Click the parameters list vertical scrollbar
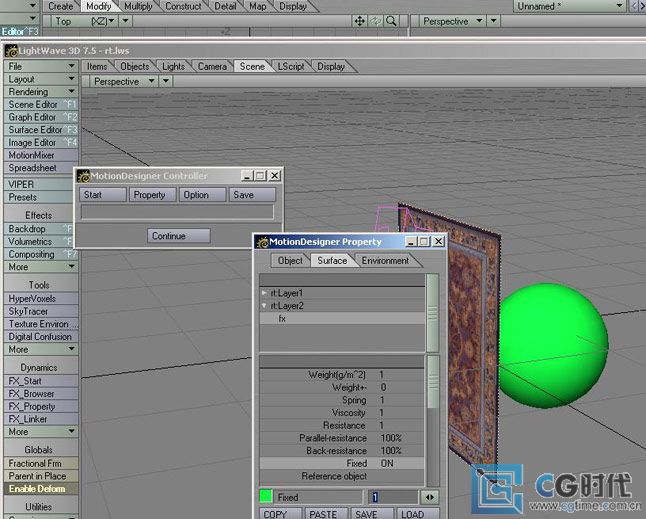The width and height of the screenshot is (646, 519). point(433,421)
